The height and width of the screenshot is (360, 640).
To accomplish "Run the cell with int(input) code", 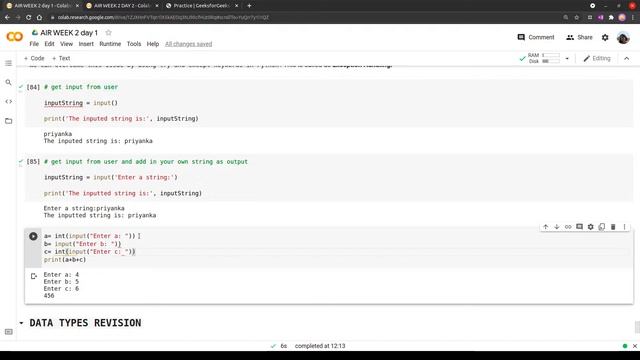I will 33,236.
